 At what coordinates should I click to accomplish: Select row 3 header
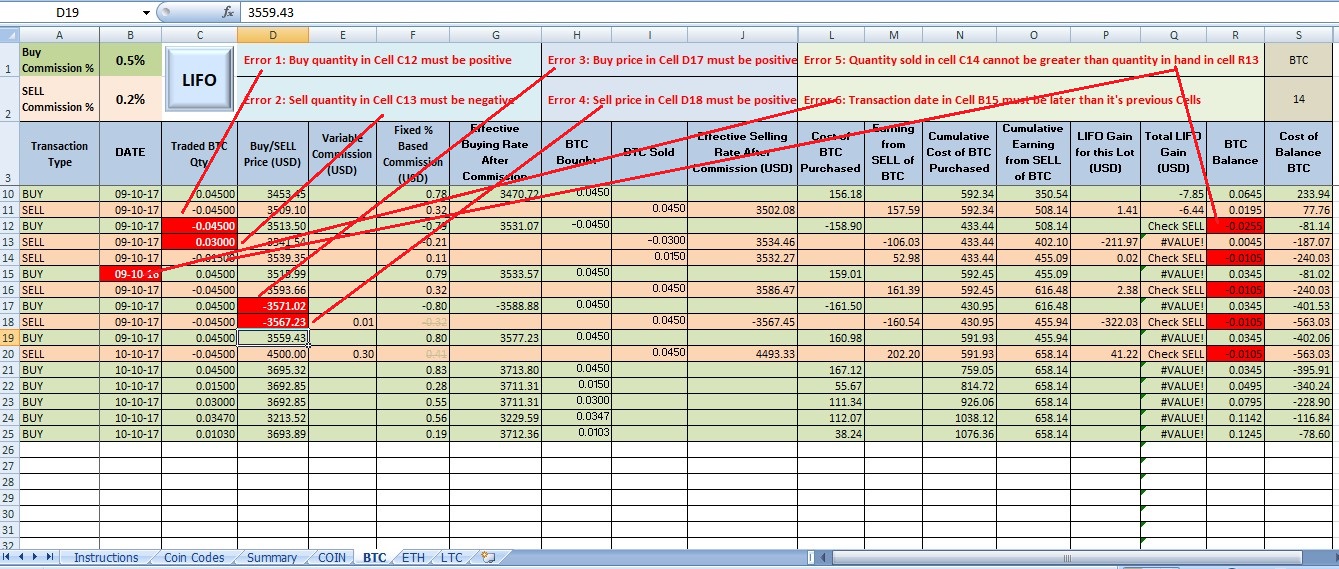coord(9,153)
